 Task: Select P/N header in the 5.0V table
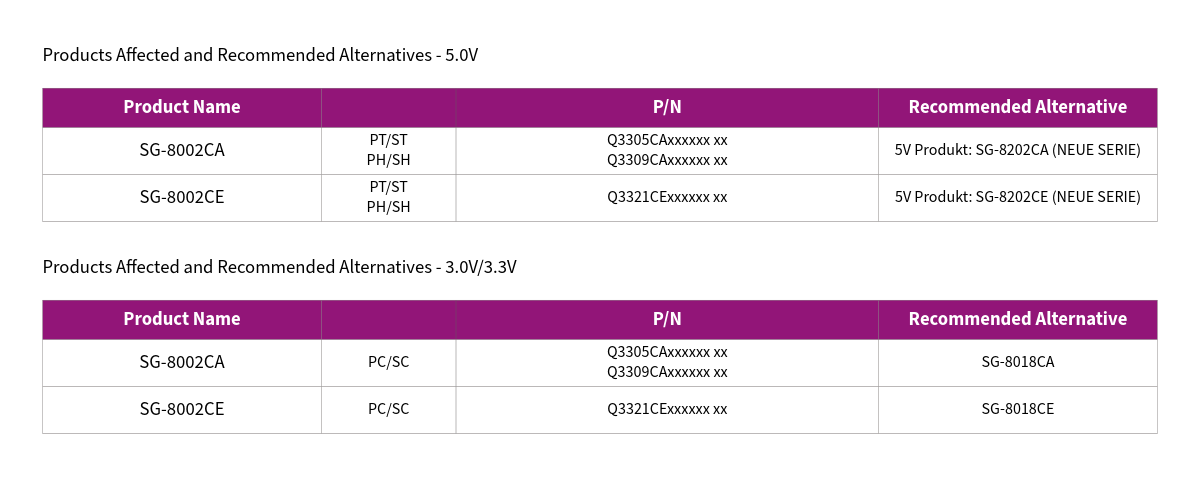[667, 107]
